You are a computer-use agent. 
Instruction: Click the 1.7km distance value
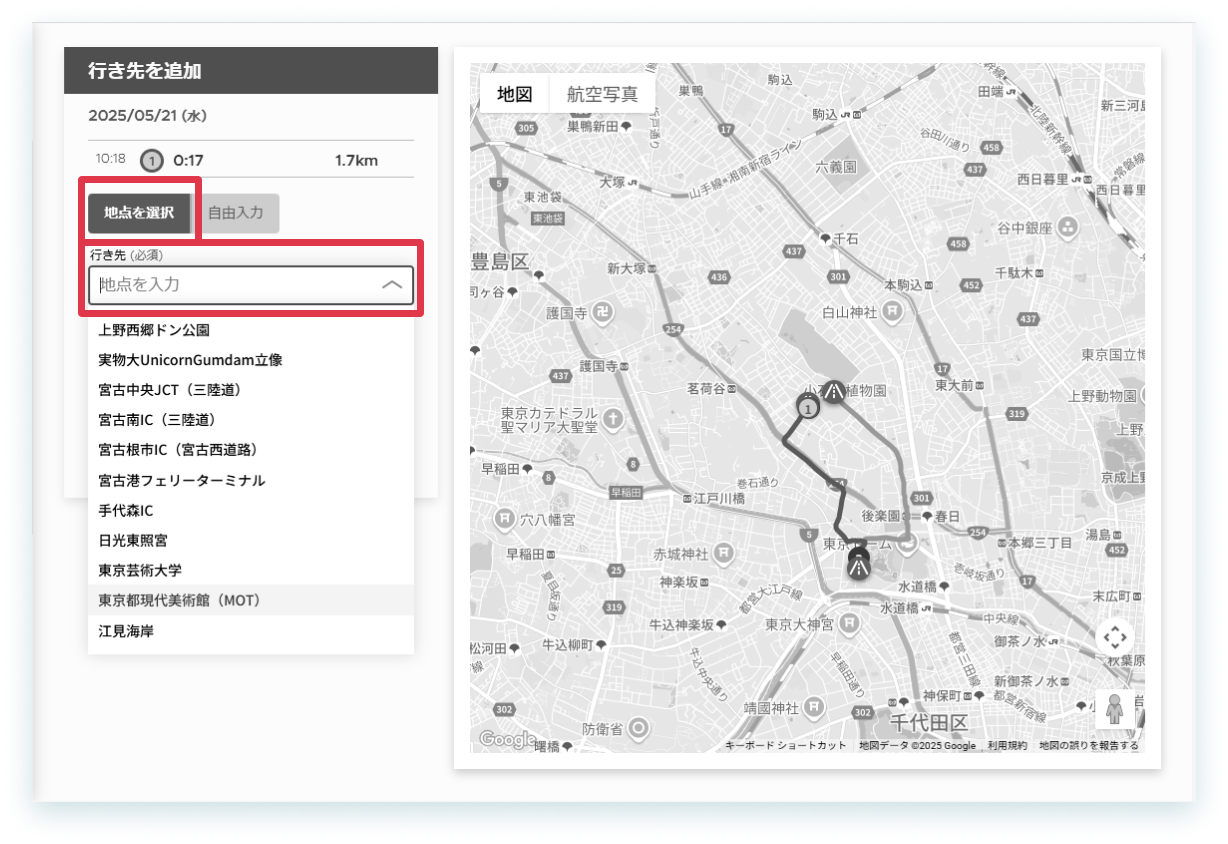pyautogui.click(x=357, y=160)
